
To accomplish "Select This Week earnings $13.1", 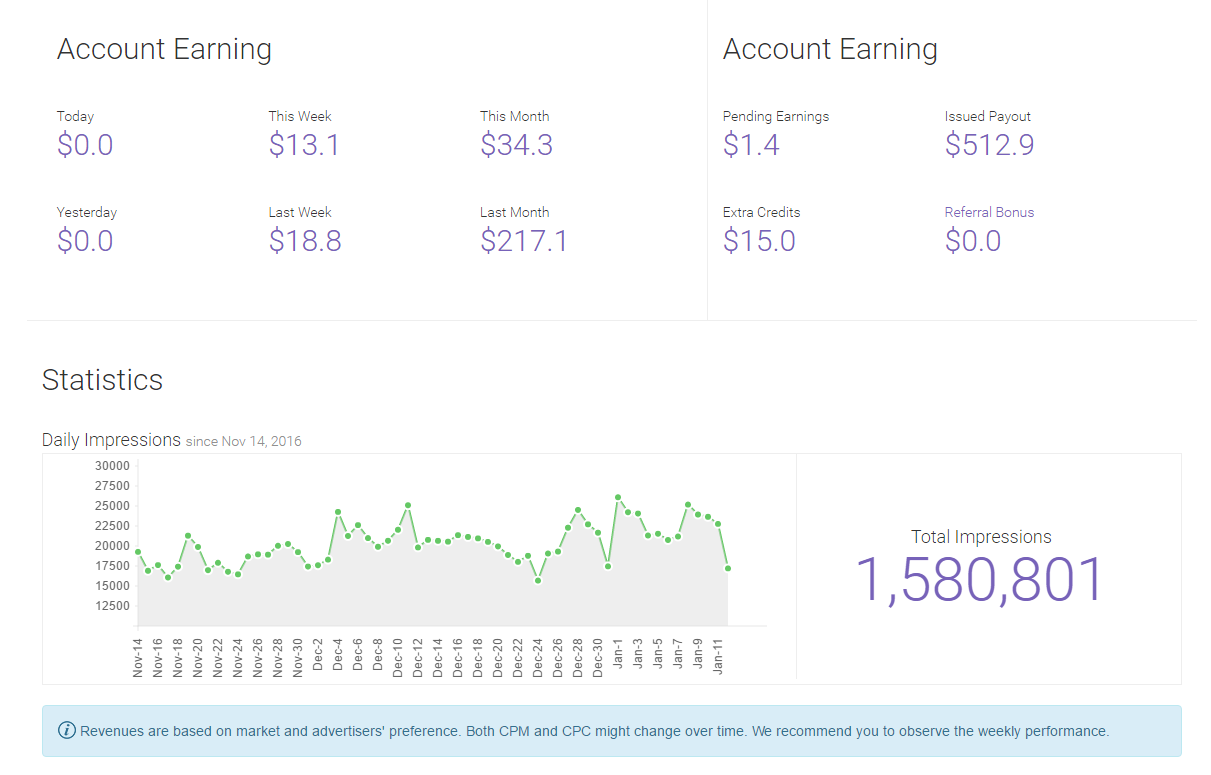I will [x=304, y=145].
